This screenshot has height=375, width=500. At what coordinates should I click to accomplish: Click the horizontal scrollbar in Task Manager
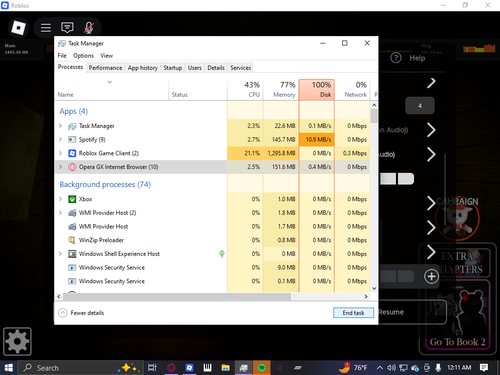[176, 296]
